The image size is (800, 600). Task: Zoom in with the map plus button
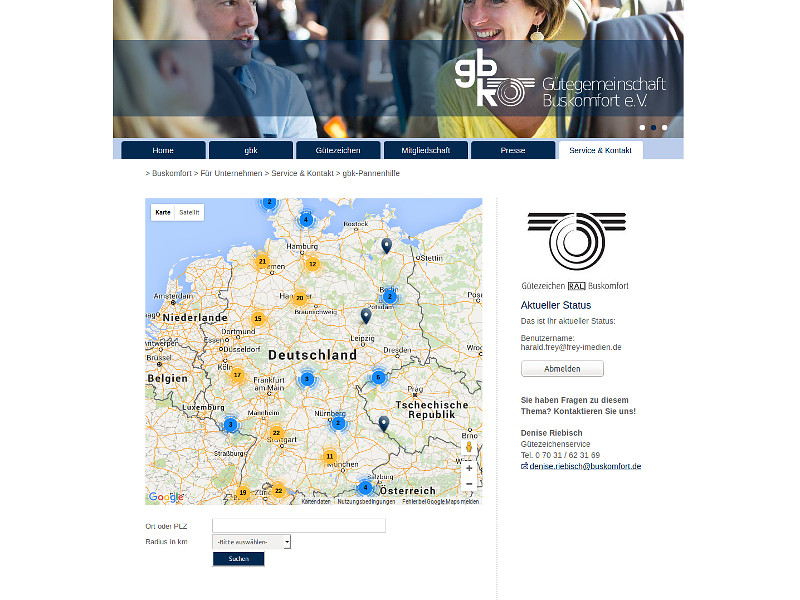[469, 468]
